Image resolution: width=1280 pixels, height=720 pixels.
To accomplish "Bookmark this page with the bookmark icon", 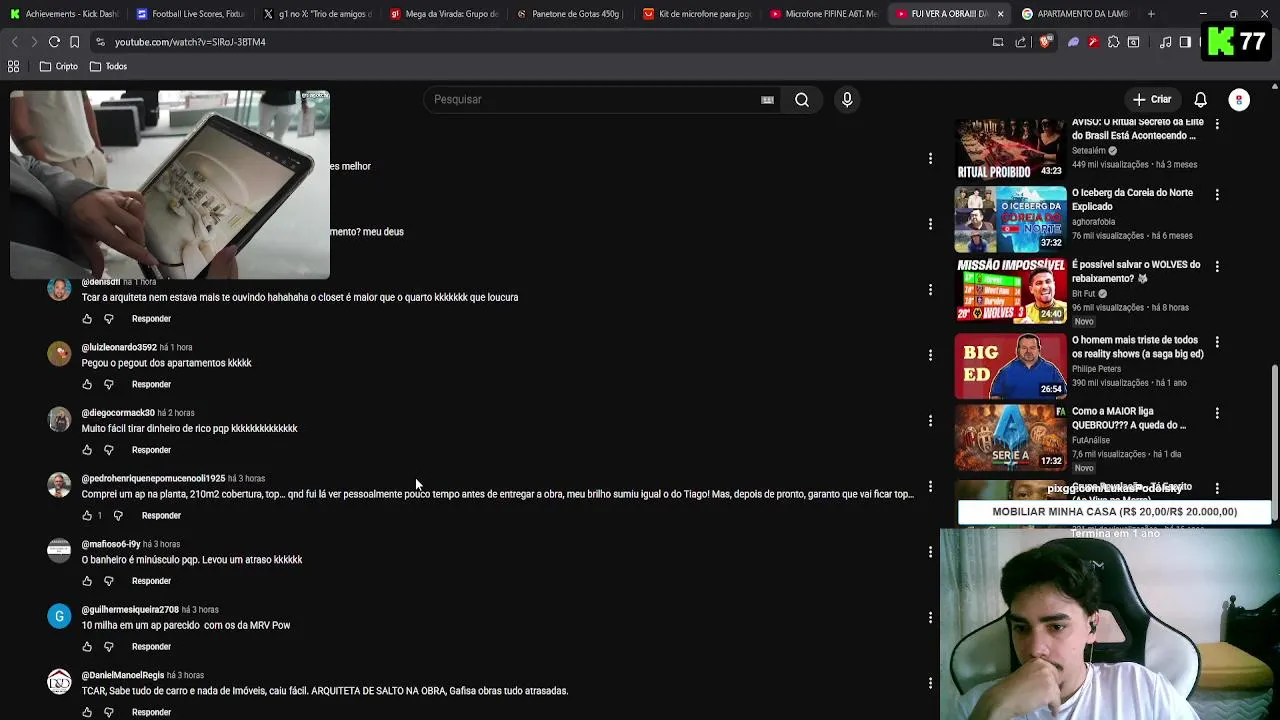I will coord(74,42).
